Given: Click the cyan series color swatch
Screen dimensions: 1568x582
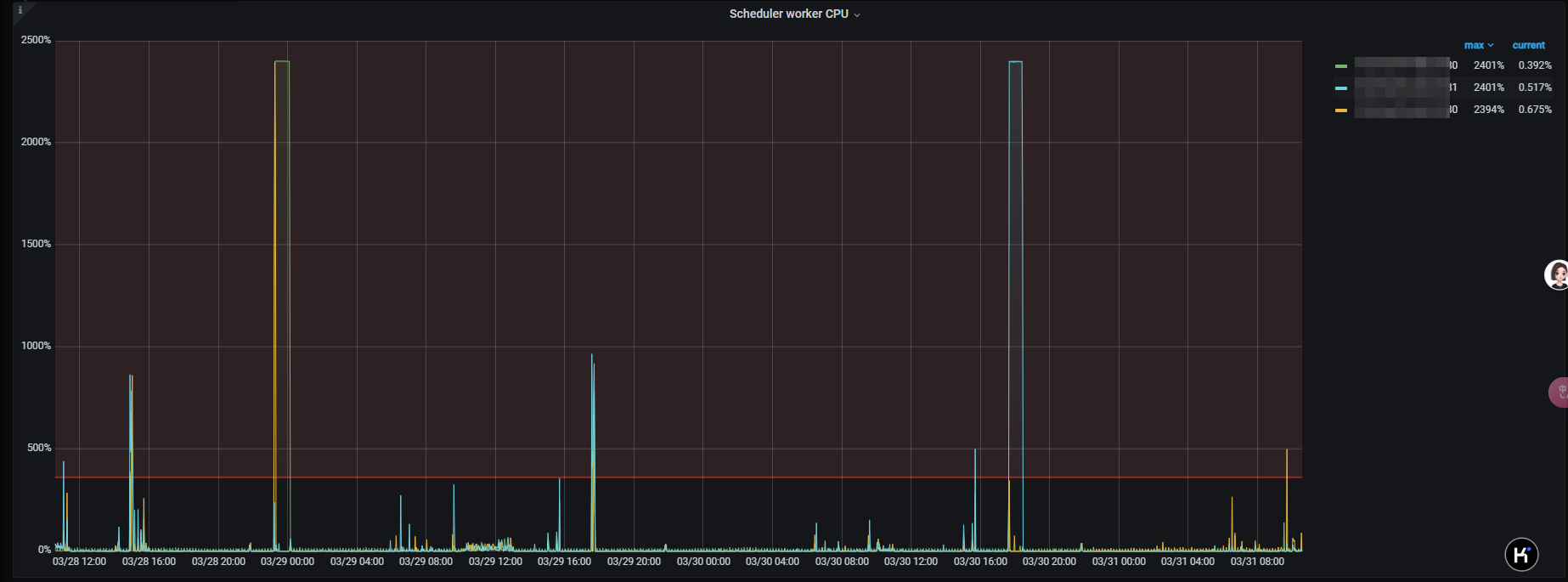Looking at the screenshot, I should click(x=1341, y=88).
